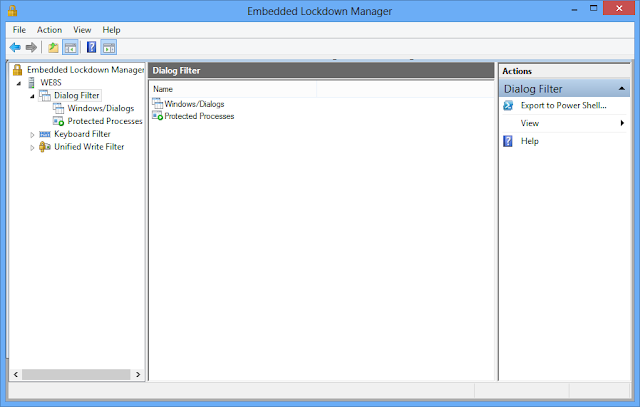Collapse the Dialog Filter tree node
Screen dimensions: 640x407
(x=32, y=96)
